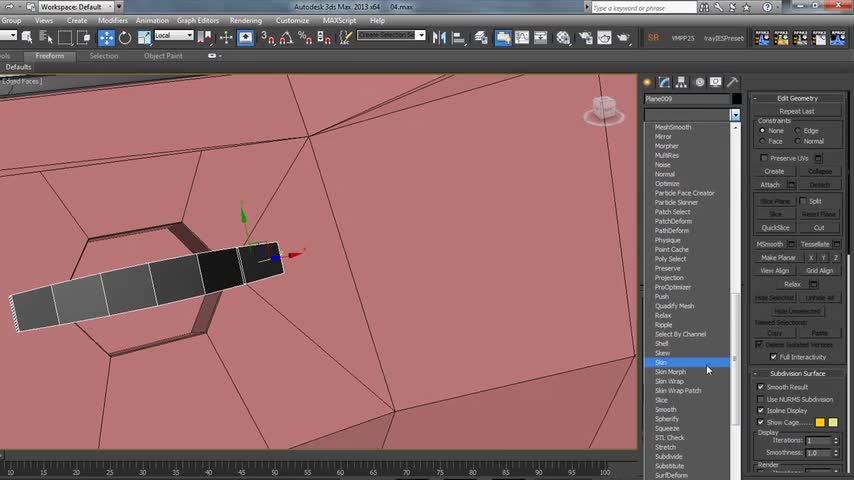Open the Hierarchy panel tab
This screenshot has height=480, width=854.
pyautogui.click(x=681, y=82)
